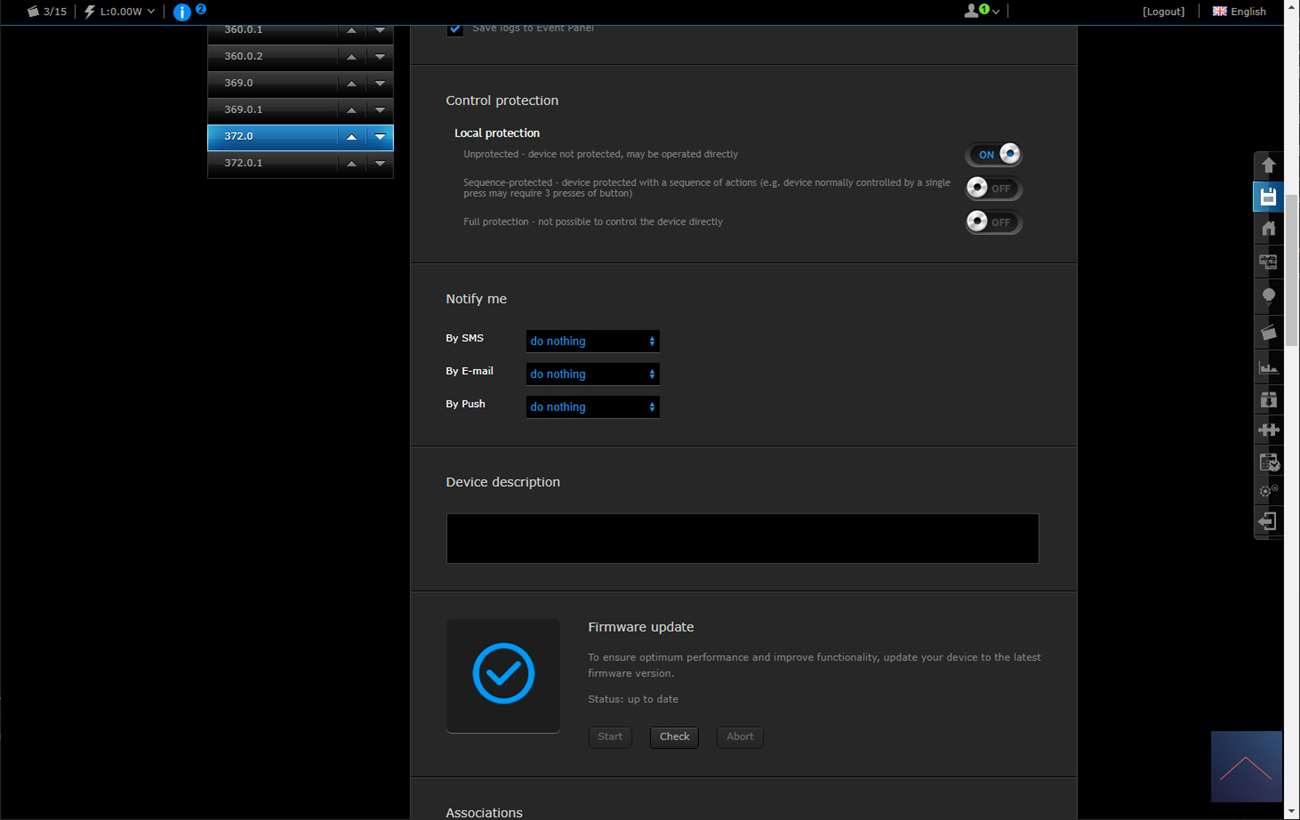Enable the Full protection switch

pyautogui.click(x=993, y=222)
